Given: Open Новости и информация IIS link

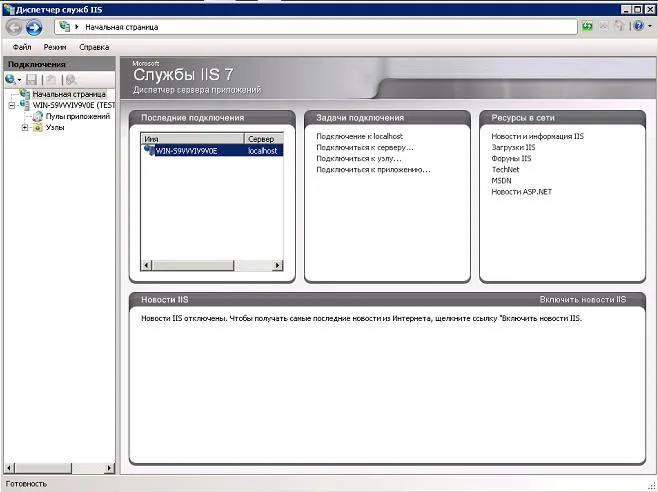Looking at the screenshot, I should (538, 136).
